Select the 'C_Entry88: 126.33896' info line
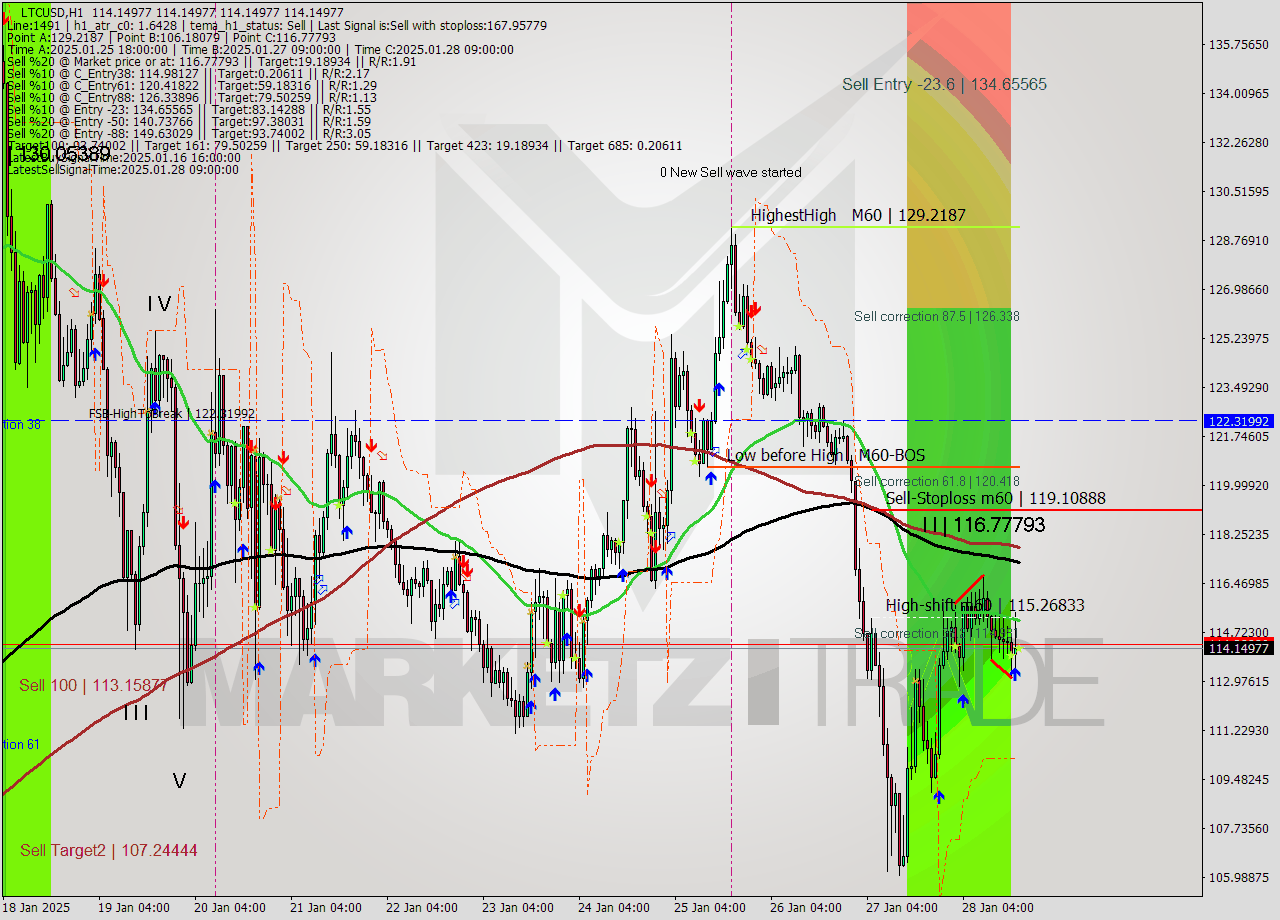The height and width of the screenshot is (920, 1280). 191,97
